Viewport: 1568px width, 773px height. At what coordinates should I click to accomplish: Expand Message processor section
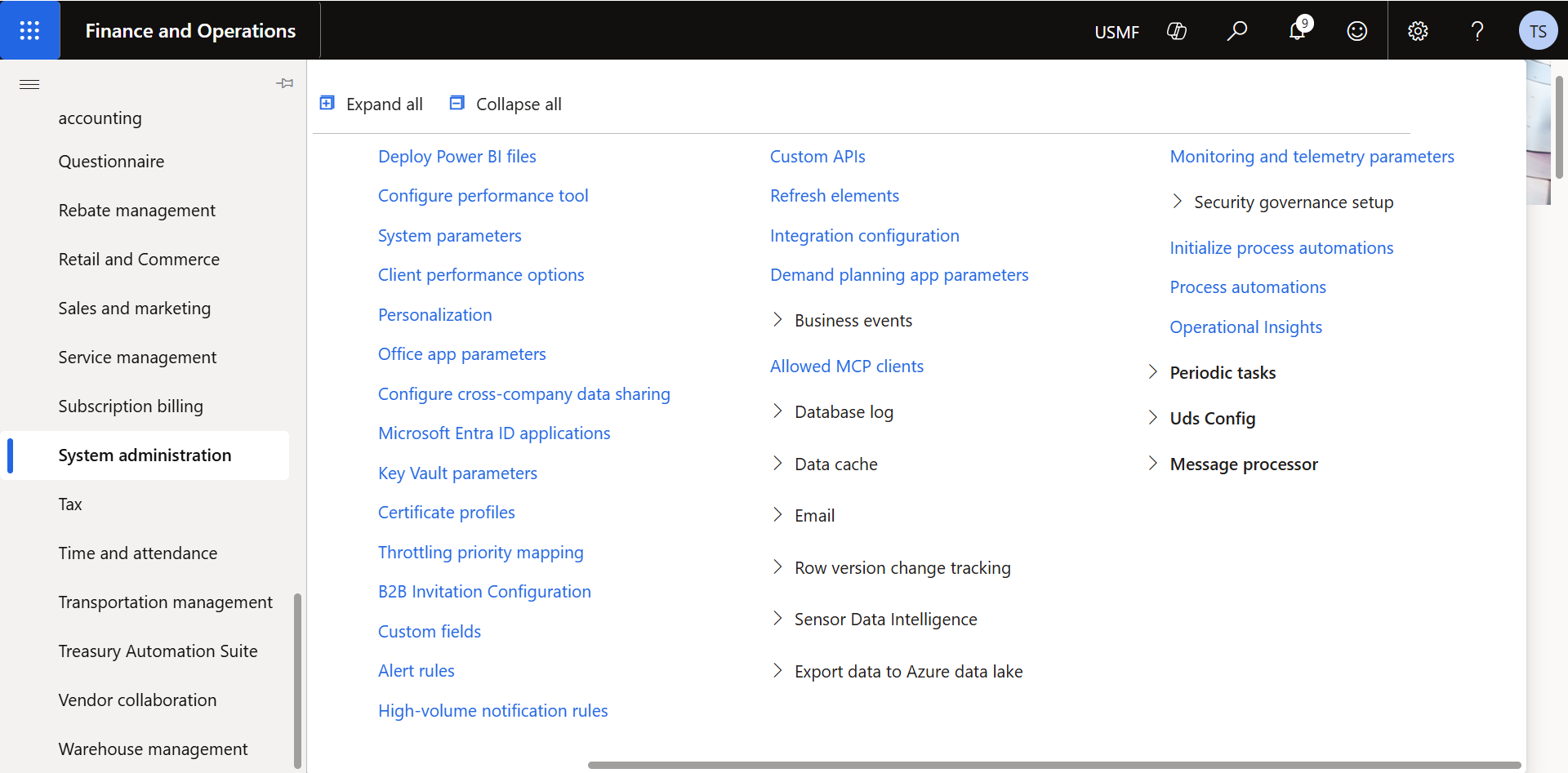pos(1152,464)
